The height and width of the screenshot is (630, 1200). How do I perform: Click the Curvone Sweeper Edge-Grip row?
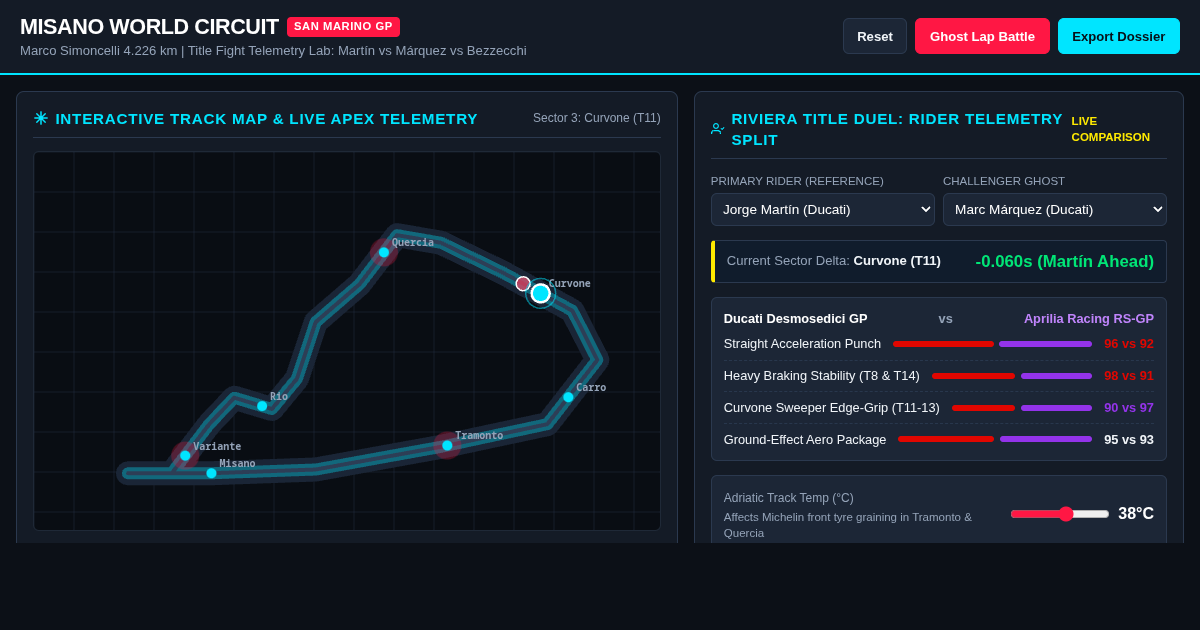coord(938,408)
